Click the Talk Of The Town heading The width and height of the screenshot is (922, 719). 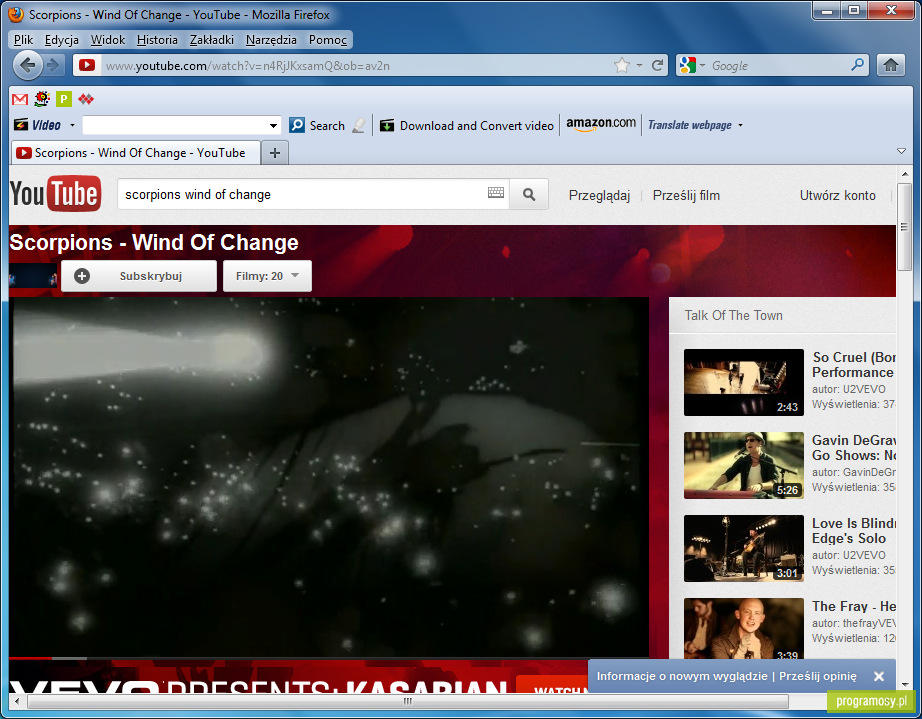point(733,316)
